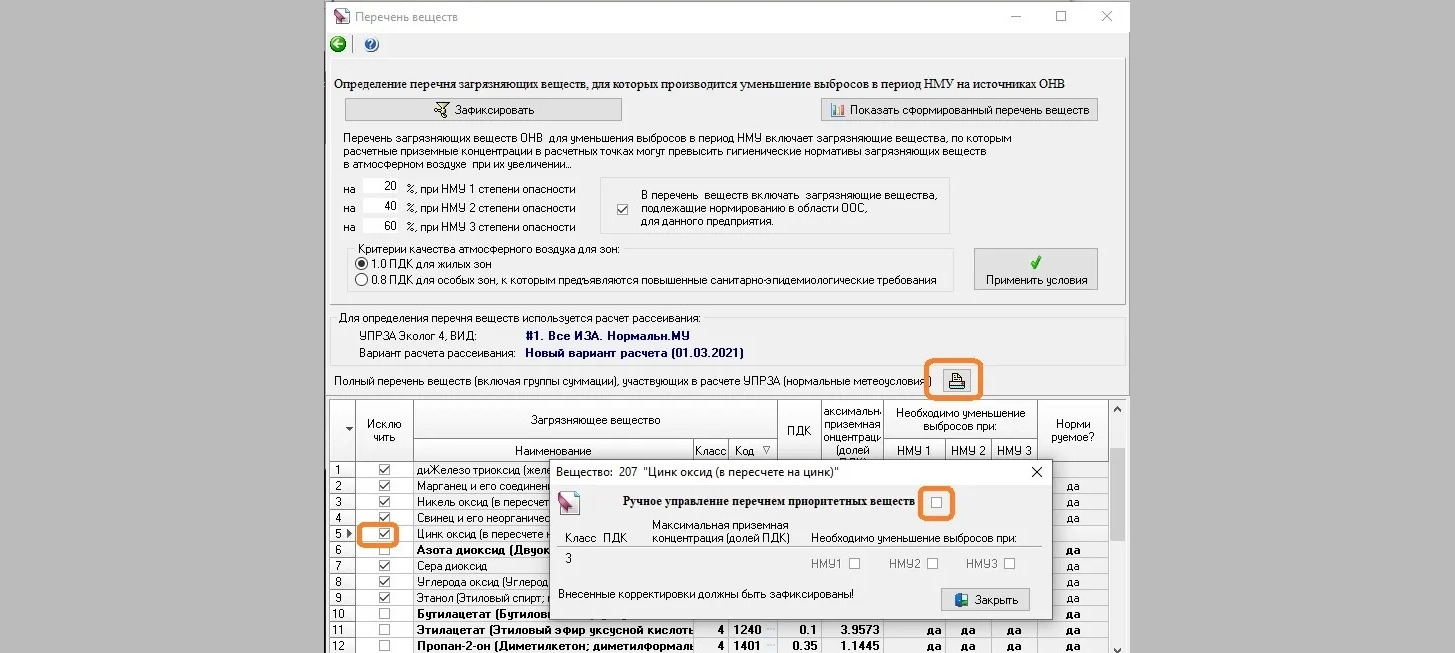Viewport: 1455px width, 653px height.
Task: Click the code cell 1240 in Этилацетат row
Action: point(753,630)
